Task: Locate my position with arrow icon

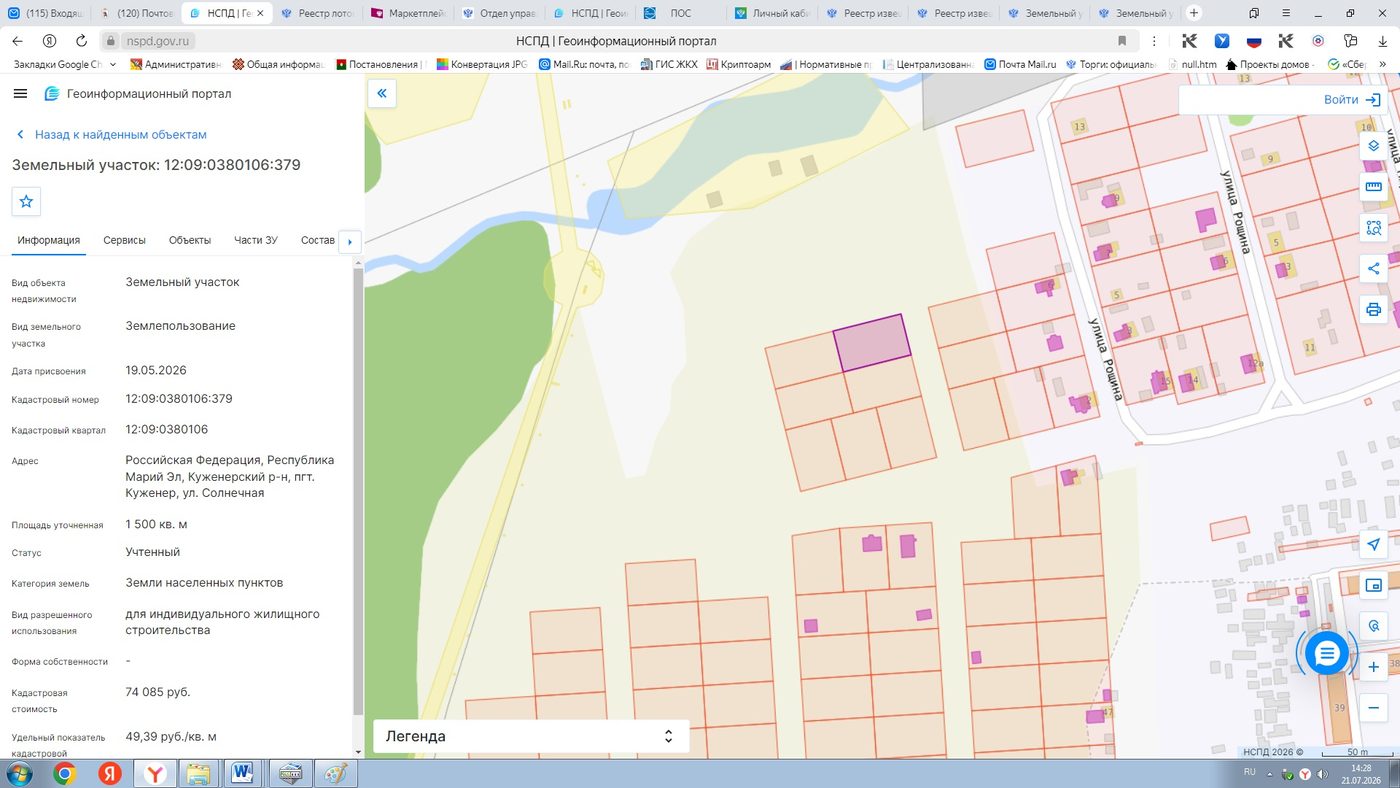Action: tap(1374, 544)
